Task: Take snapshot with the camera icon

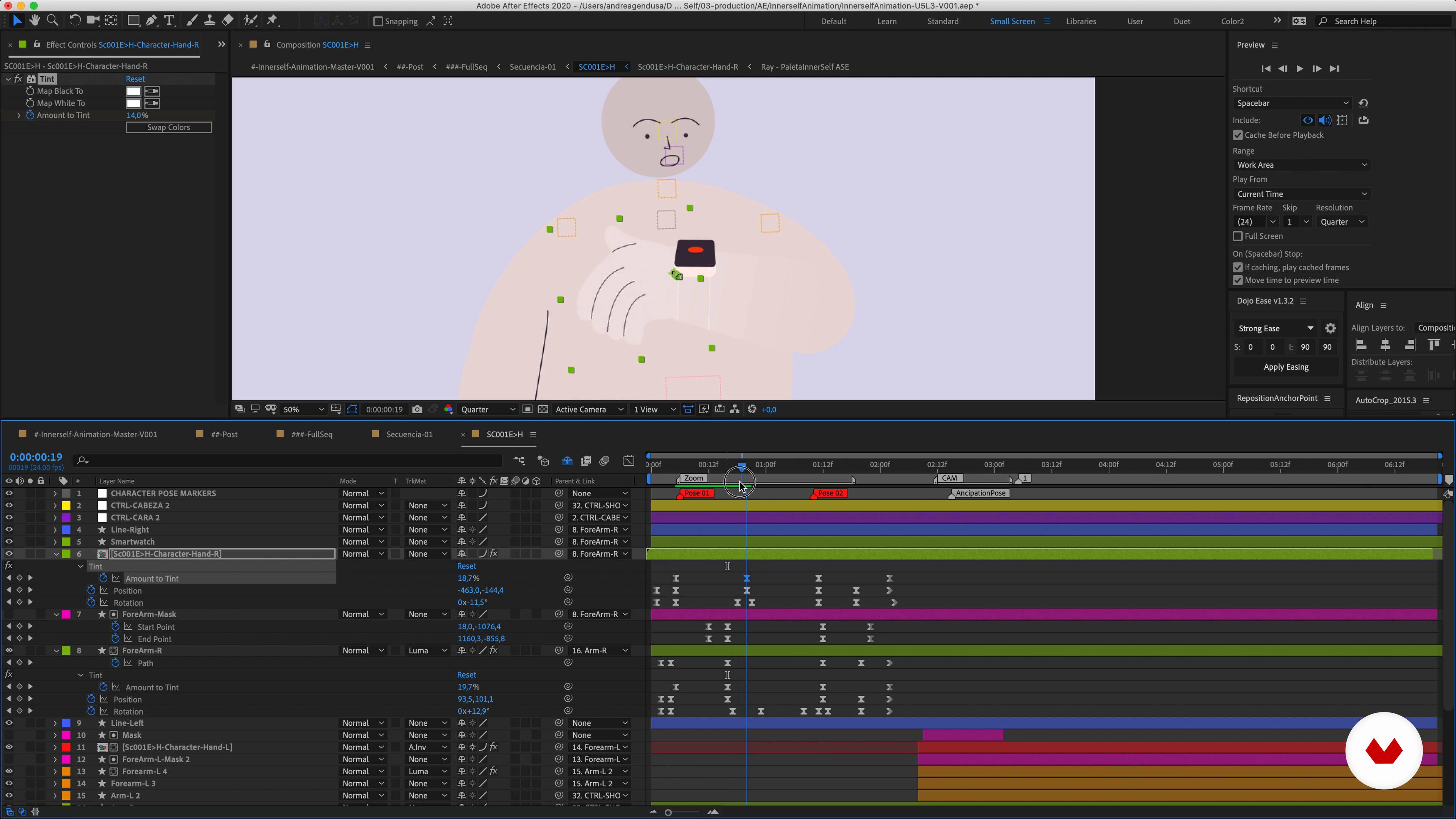Action: (x=417, y=409)
